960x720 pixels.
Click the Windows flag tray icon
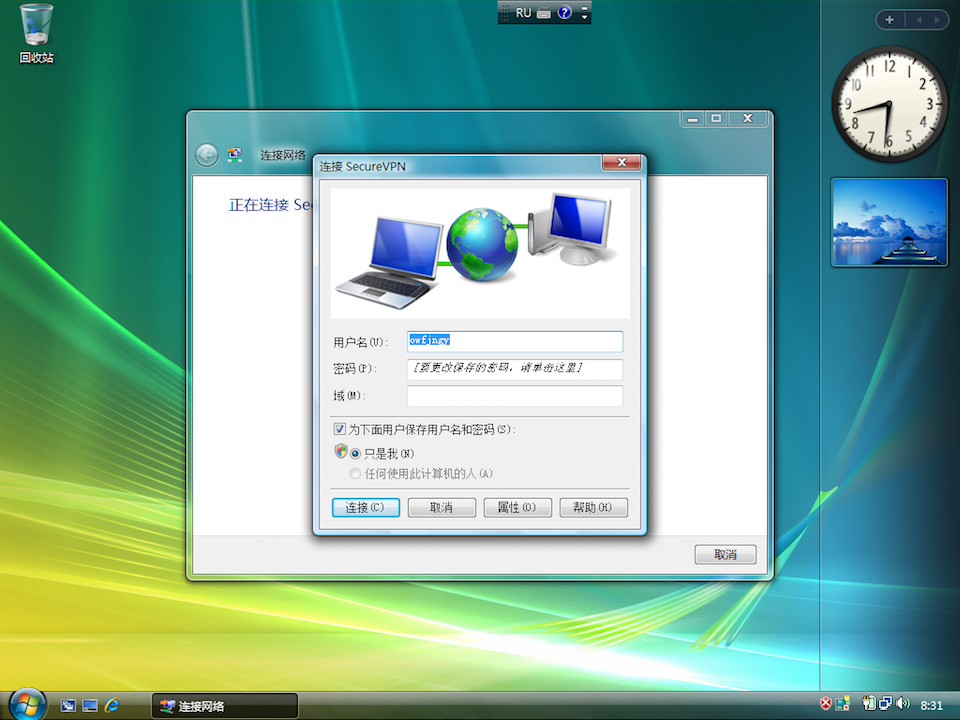(x=843, y=703)
